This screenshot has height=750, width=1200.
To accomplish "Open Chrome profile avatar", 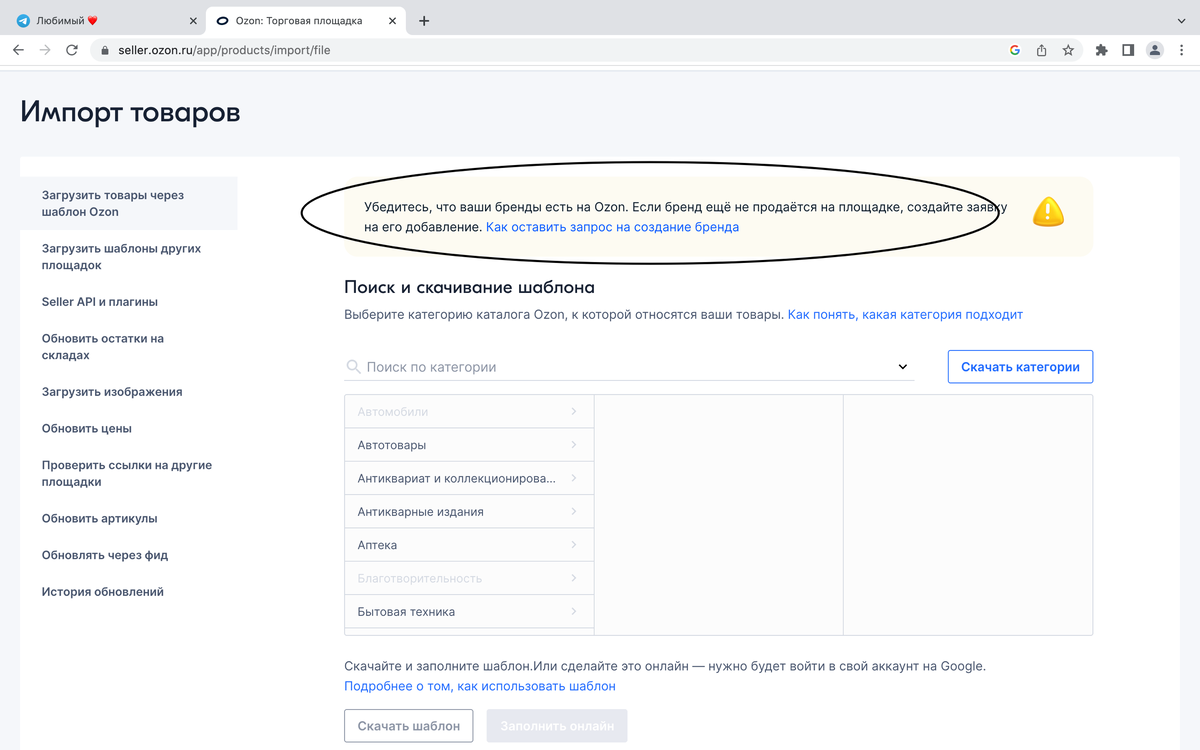I will click(1155, 50).
